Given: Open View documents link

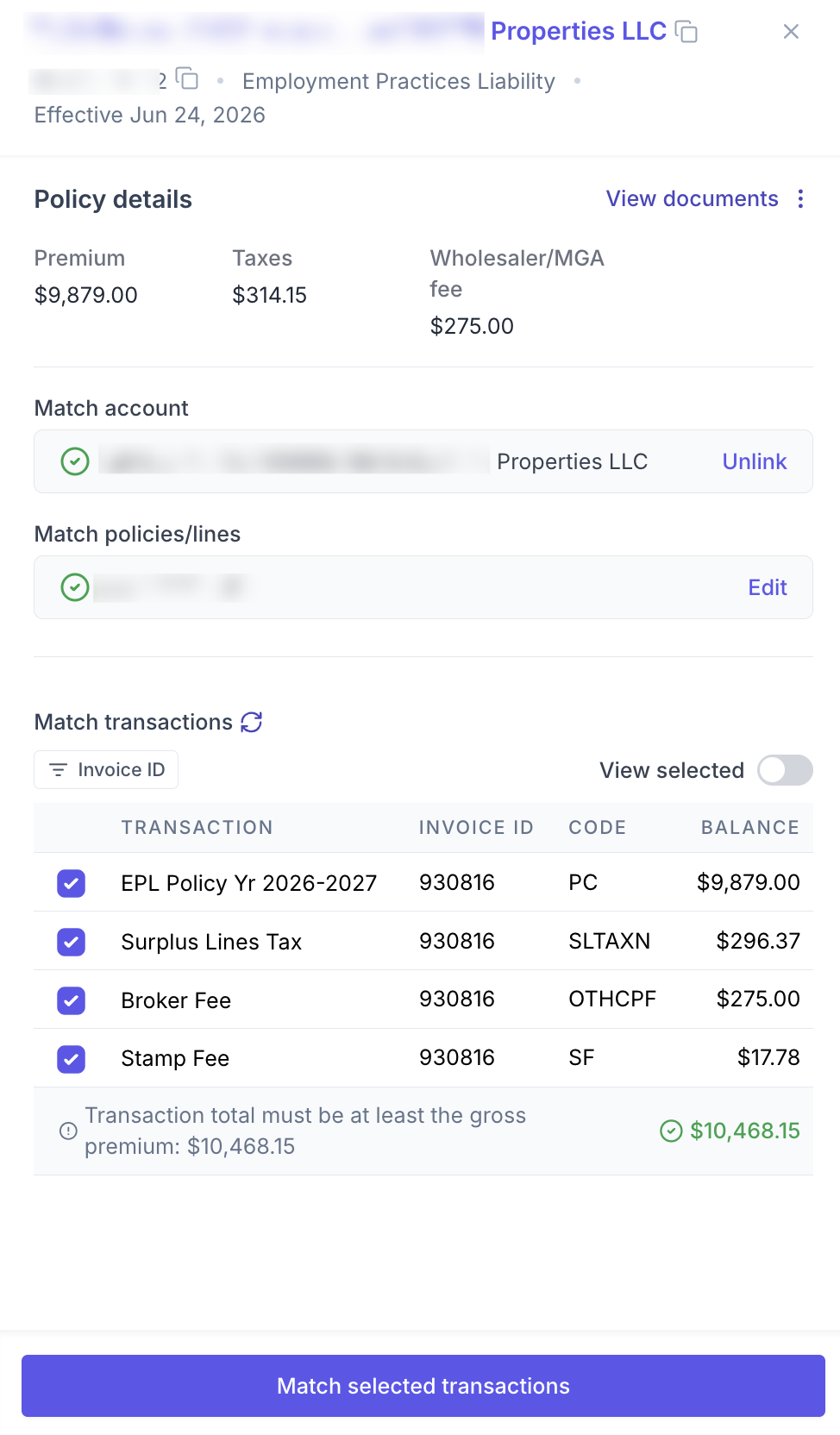Looking at the screenshot, I should pyautogui.click(x=692, y=199).
